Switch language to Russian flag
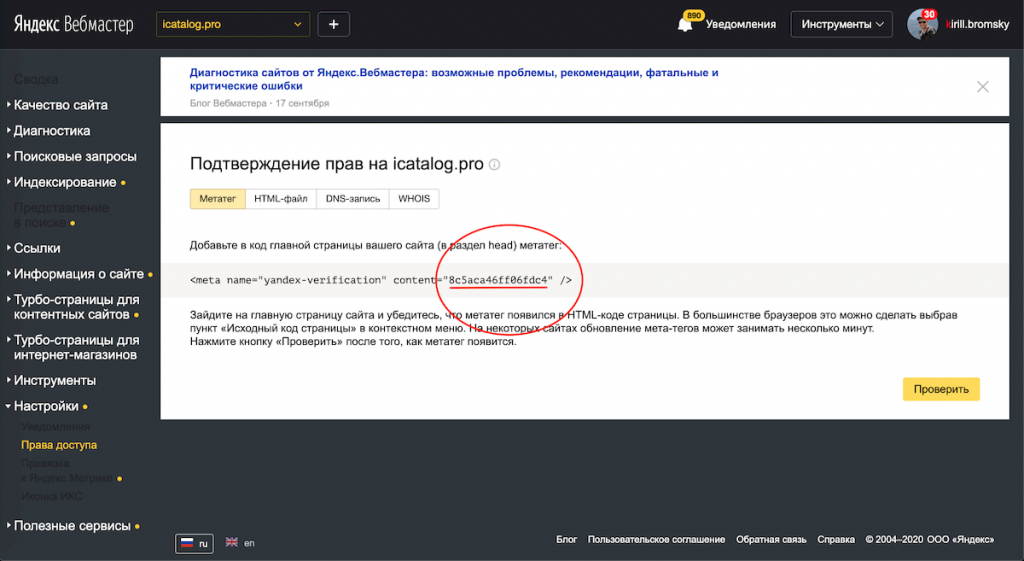The width and height of the screenshot is (1024, 561). point(195,543)
